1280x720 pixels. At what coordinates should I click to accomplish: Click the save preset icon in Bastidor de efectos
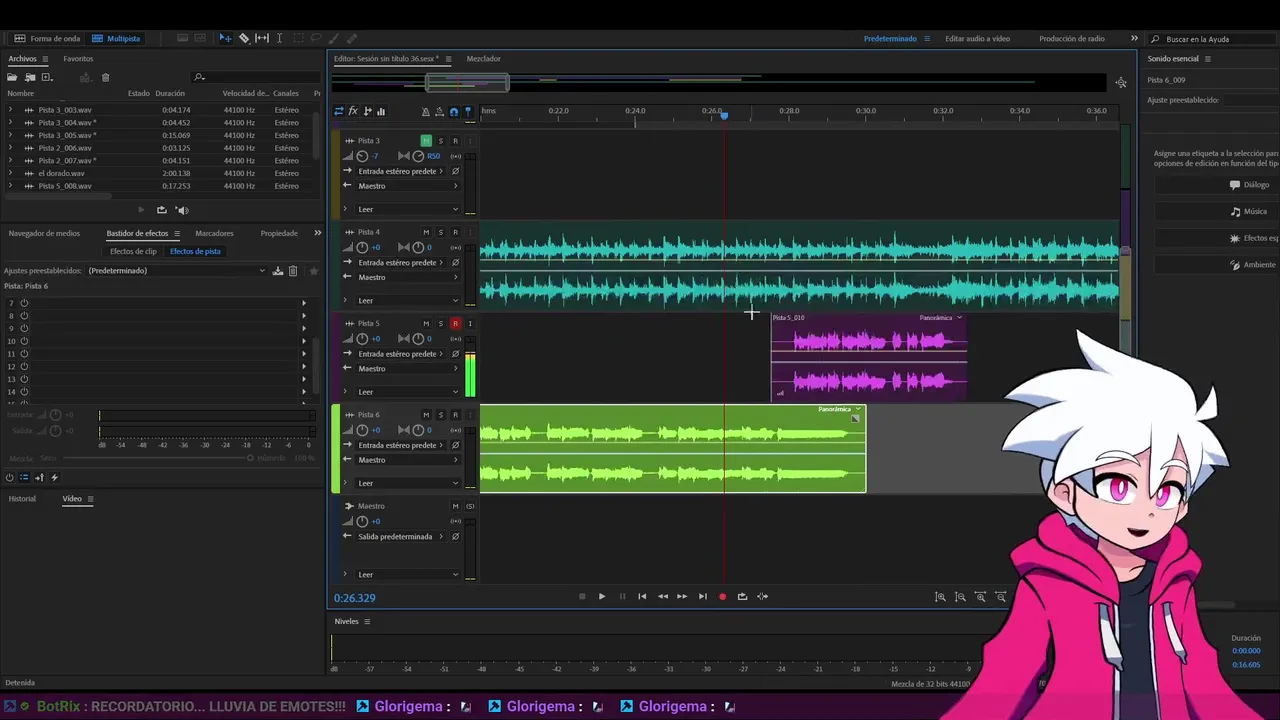click(x=278, y=271)
